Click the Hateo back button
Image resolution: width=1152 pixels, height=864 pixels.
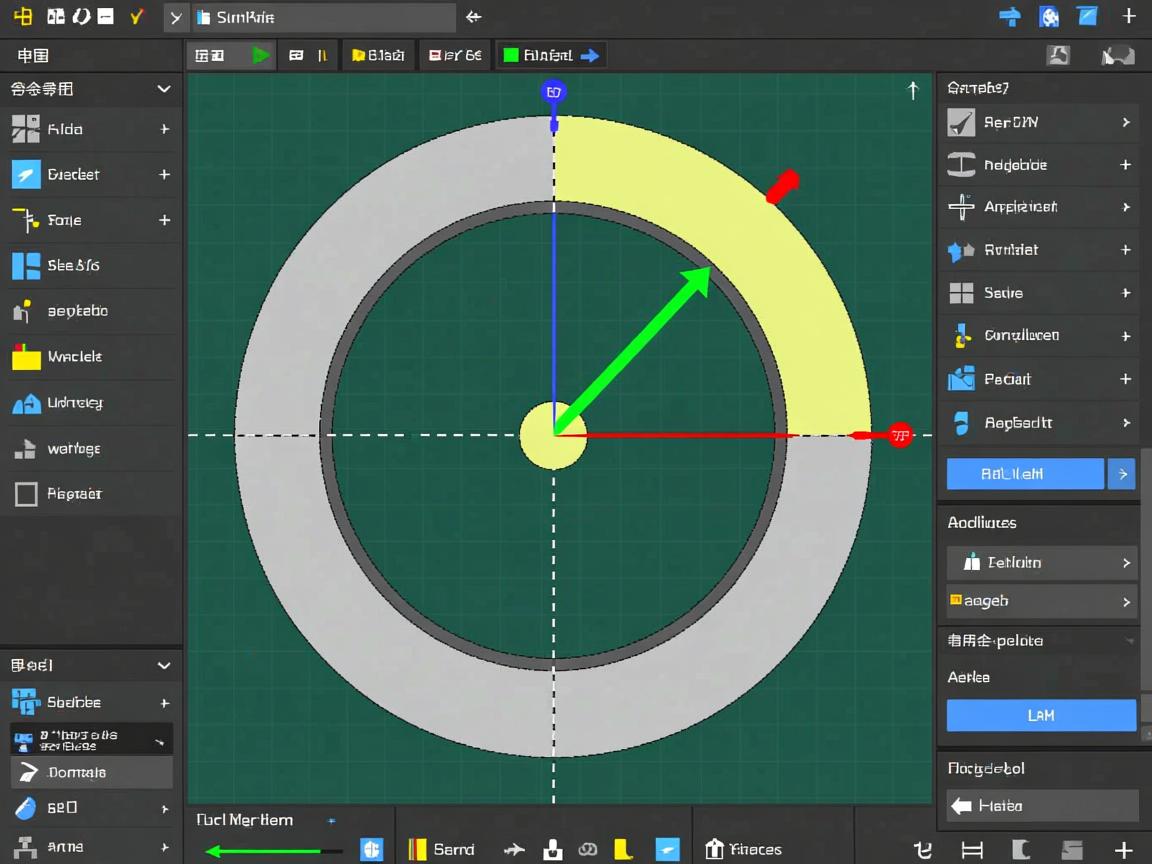tap(1041, 805)
